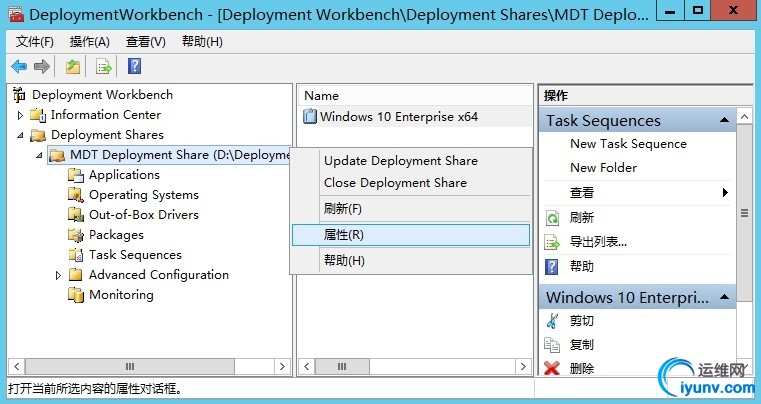Collapse the Deployment Shares tree node
The height and width of the screenshot is (404, 761).
[x=19, y=135]
